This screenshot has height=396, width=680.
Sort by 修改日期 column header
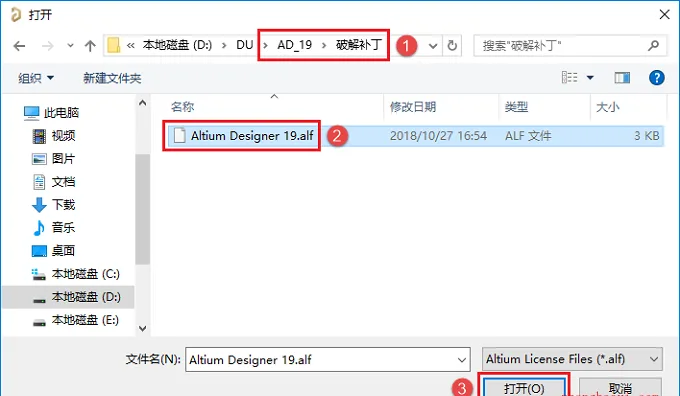point(413,107)
